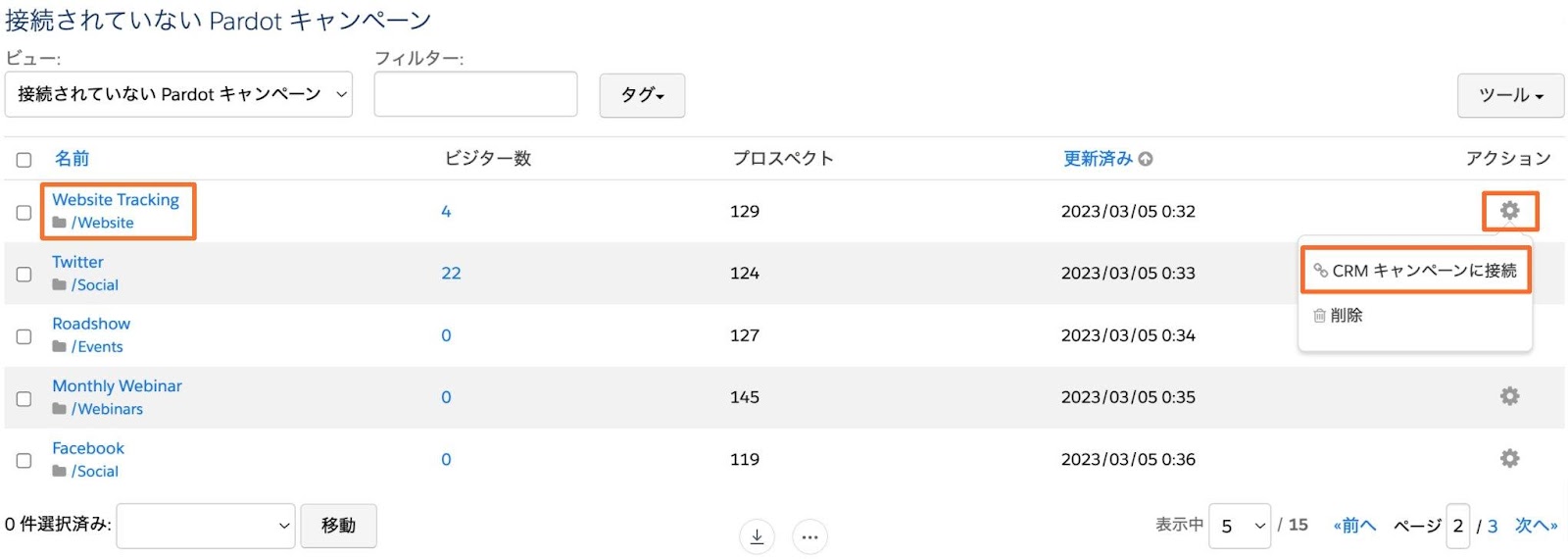The image size is (1568, 559).
Task: Choose CRM キャンペーンに接続 menu option
Action: tap(1415, 271)
